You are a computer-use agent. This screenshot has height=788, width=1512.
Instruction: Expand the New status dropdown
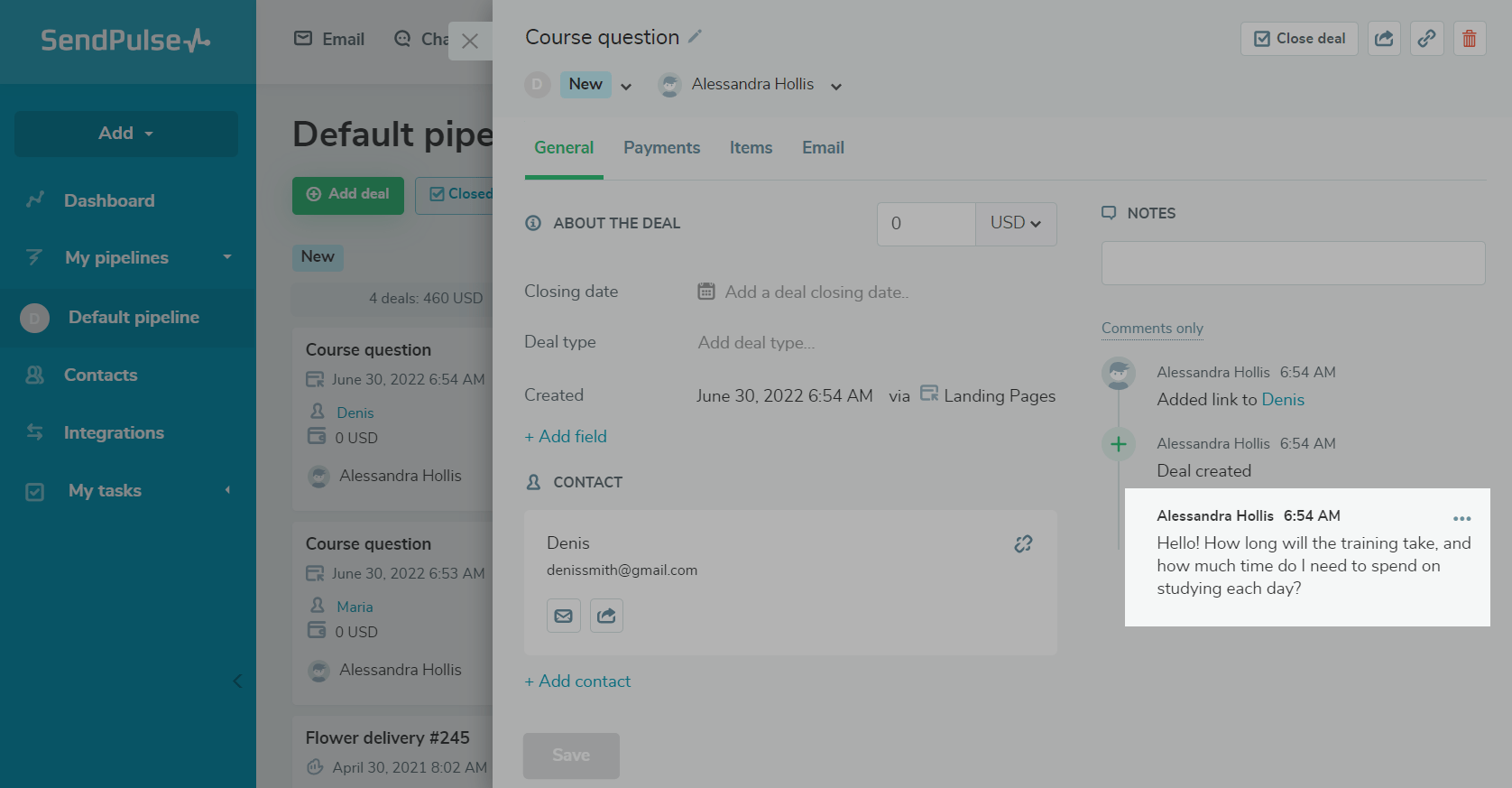pyautogui.click(x=626, y=87)
